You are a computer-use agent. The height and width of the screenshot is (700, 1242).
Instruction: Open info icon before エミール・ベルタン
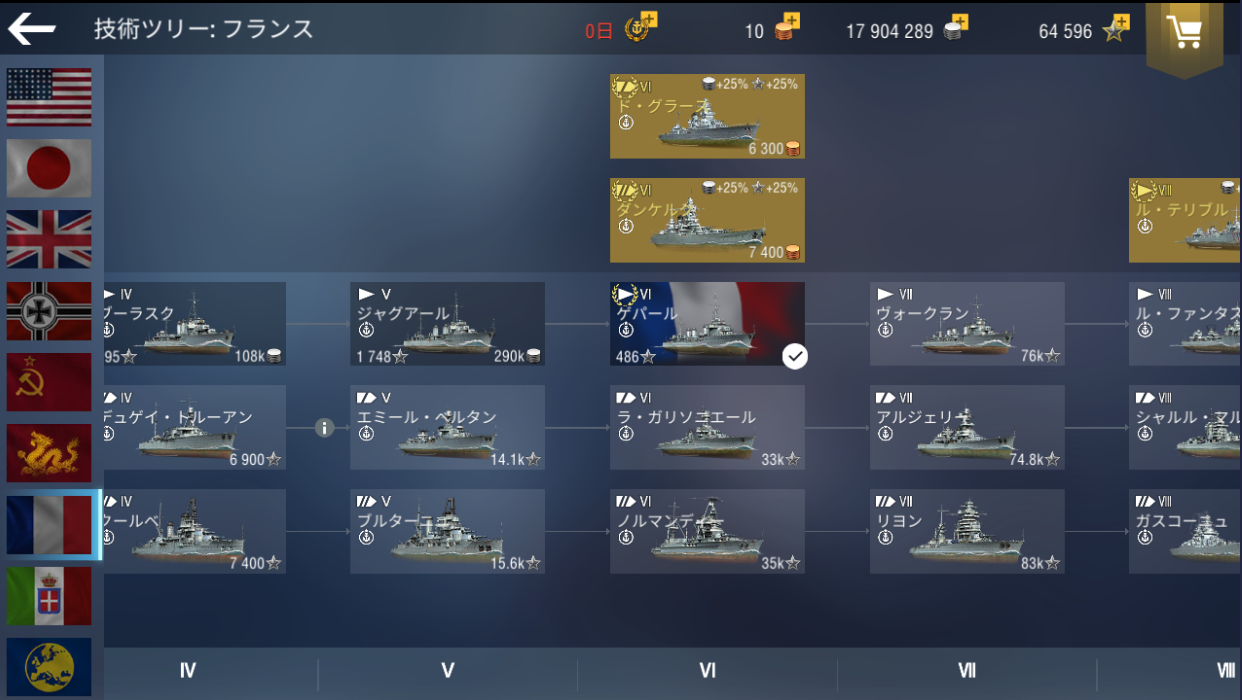[x=324, y=428]
